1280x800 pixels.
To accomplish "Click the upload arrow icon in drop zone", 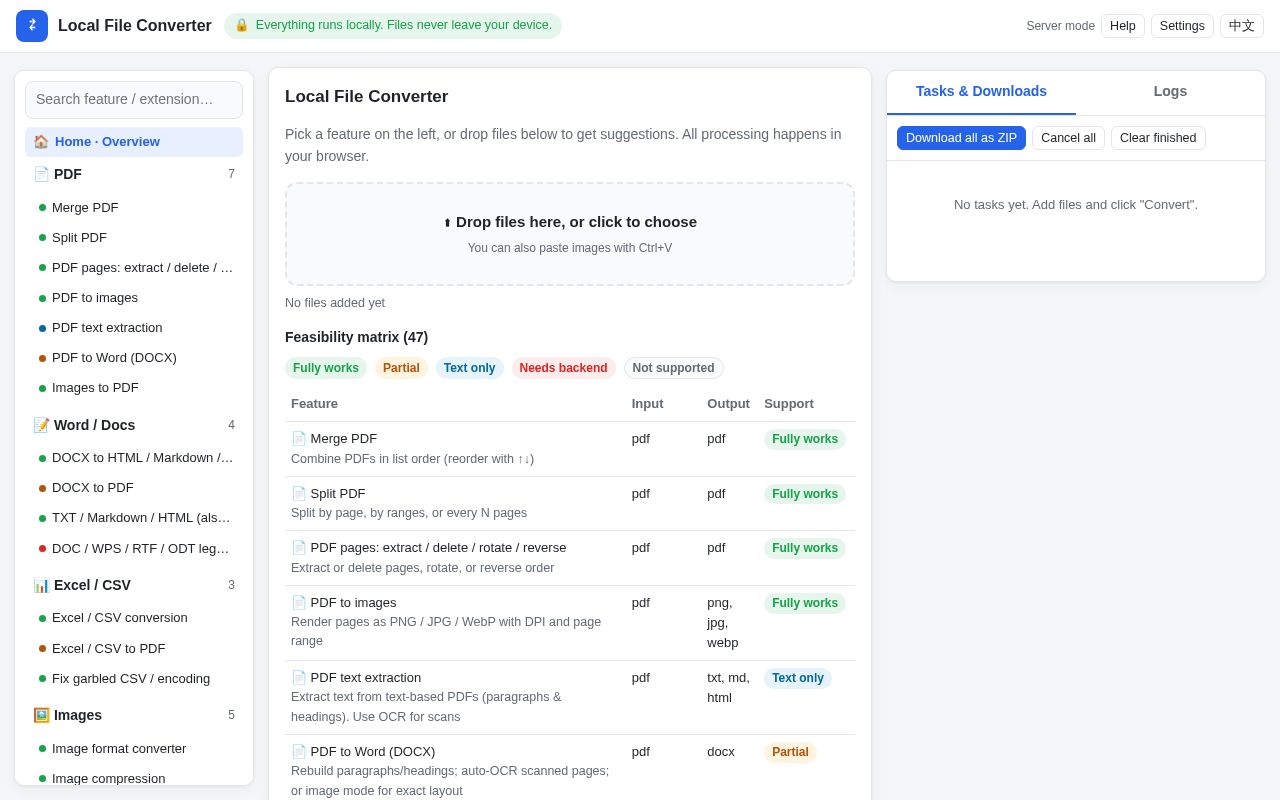I will 447,223.
